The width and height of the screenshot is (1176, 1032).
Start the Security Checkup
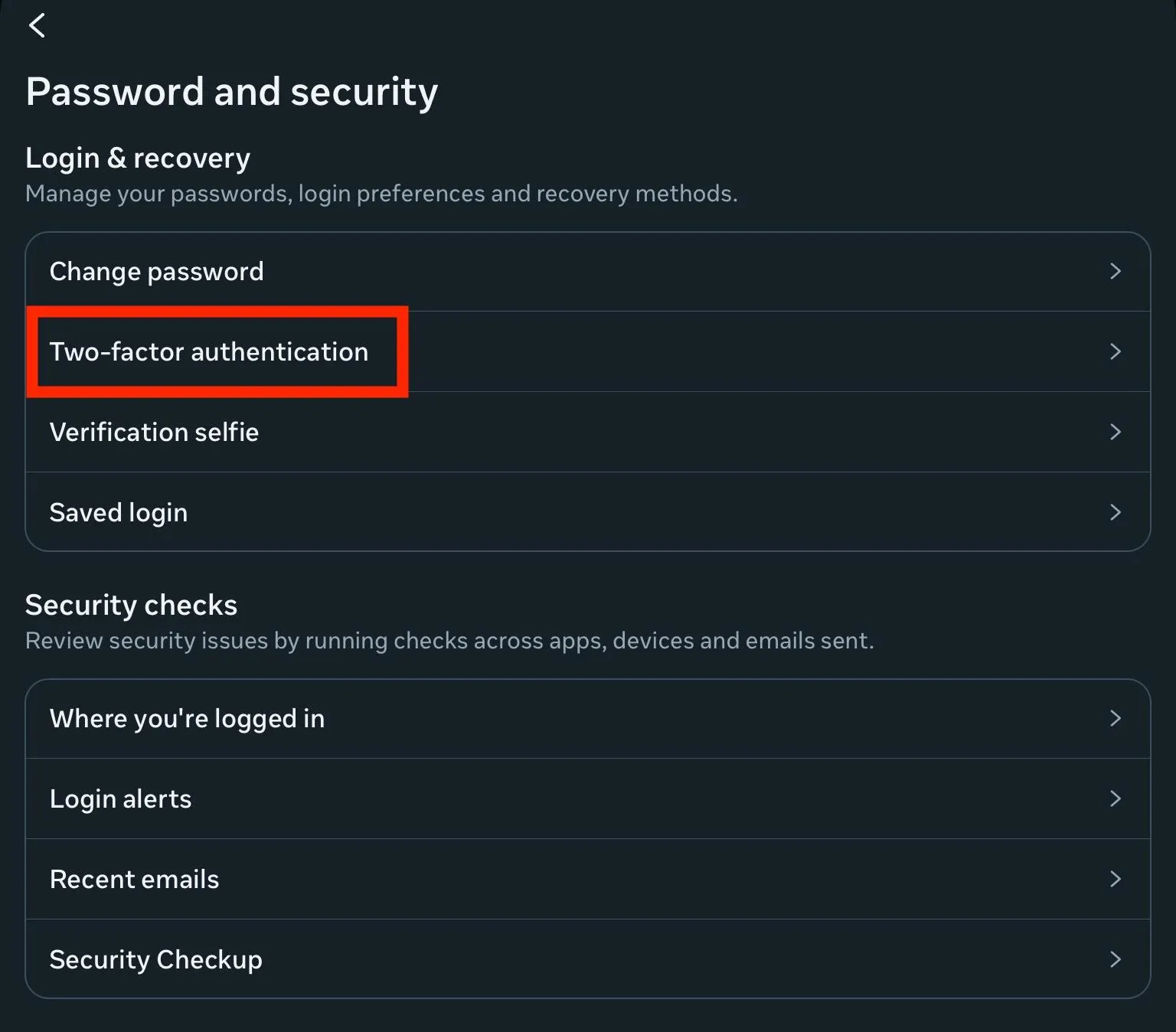(156, 959)
